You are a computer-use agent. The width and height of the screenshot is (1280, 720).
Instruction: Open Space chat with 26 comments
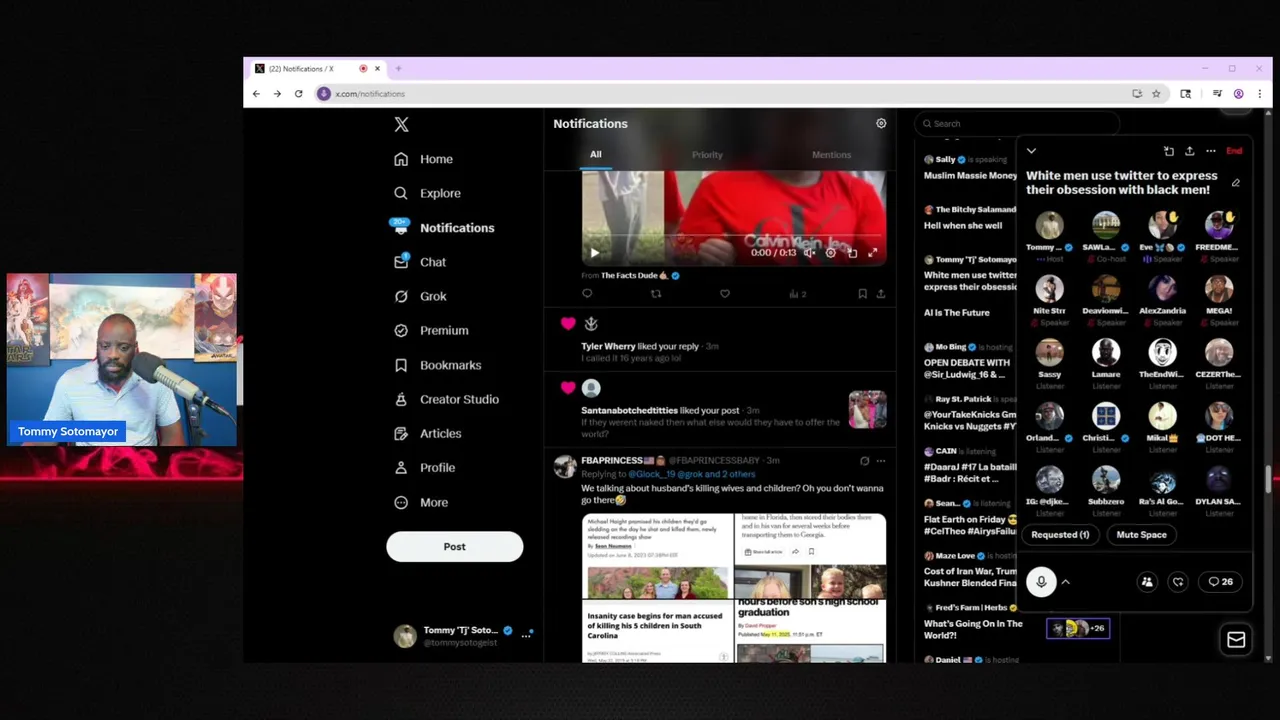1220,582
